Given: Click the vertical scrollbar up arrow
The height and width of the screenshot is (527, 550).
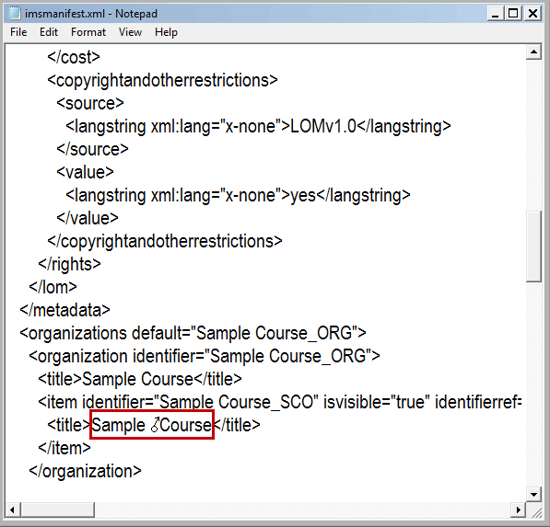Looking at the screenshot, I should (x=534, y=52).
